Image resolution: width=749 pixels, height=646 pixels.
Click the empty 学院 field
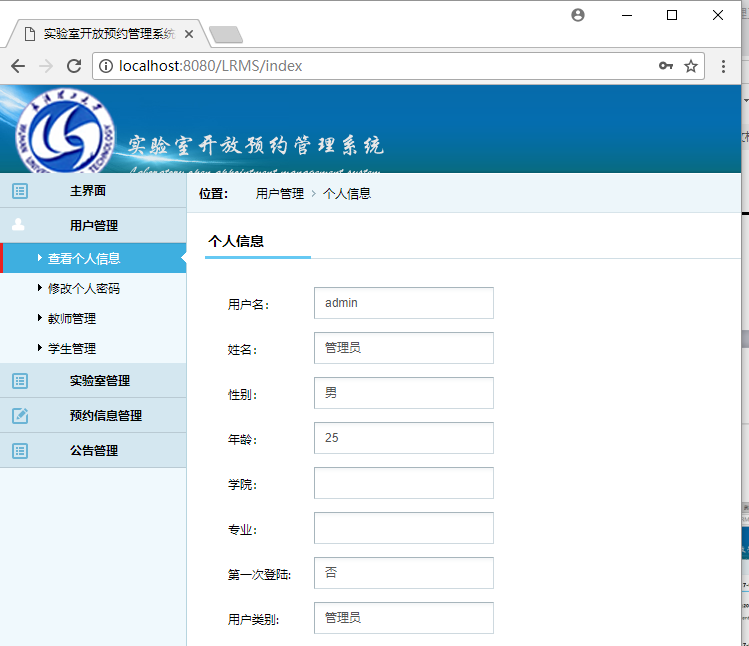(404, 483)
